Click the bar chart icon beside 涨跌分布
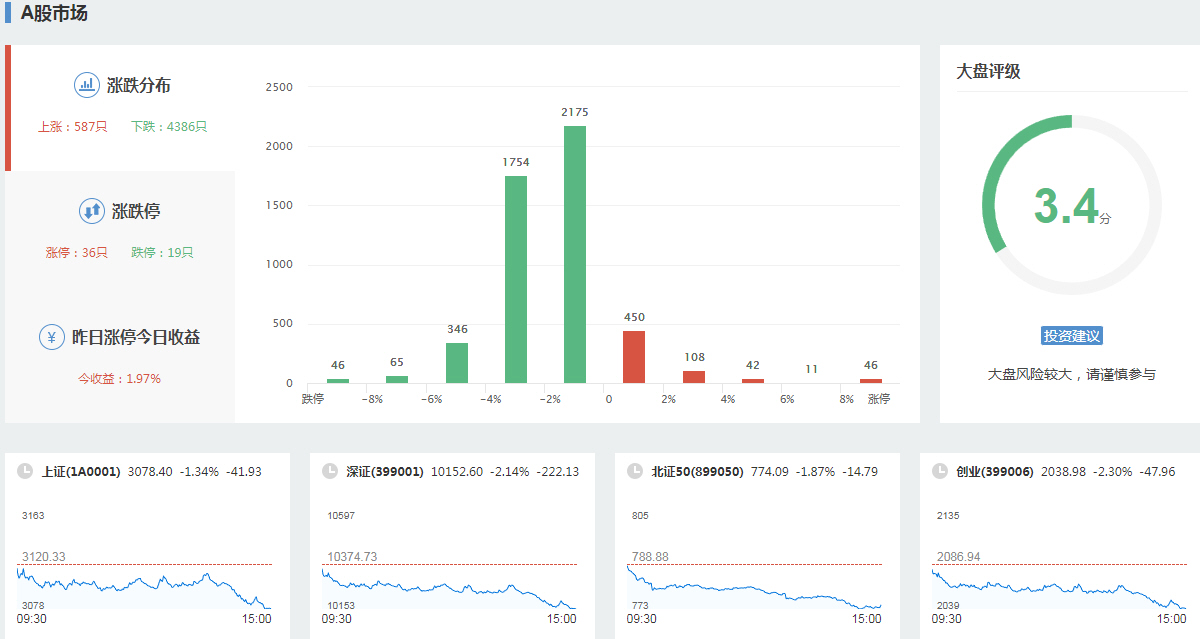 click(x=87, y=85)
